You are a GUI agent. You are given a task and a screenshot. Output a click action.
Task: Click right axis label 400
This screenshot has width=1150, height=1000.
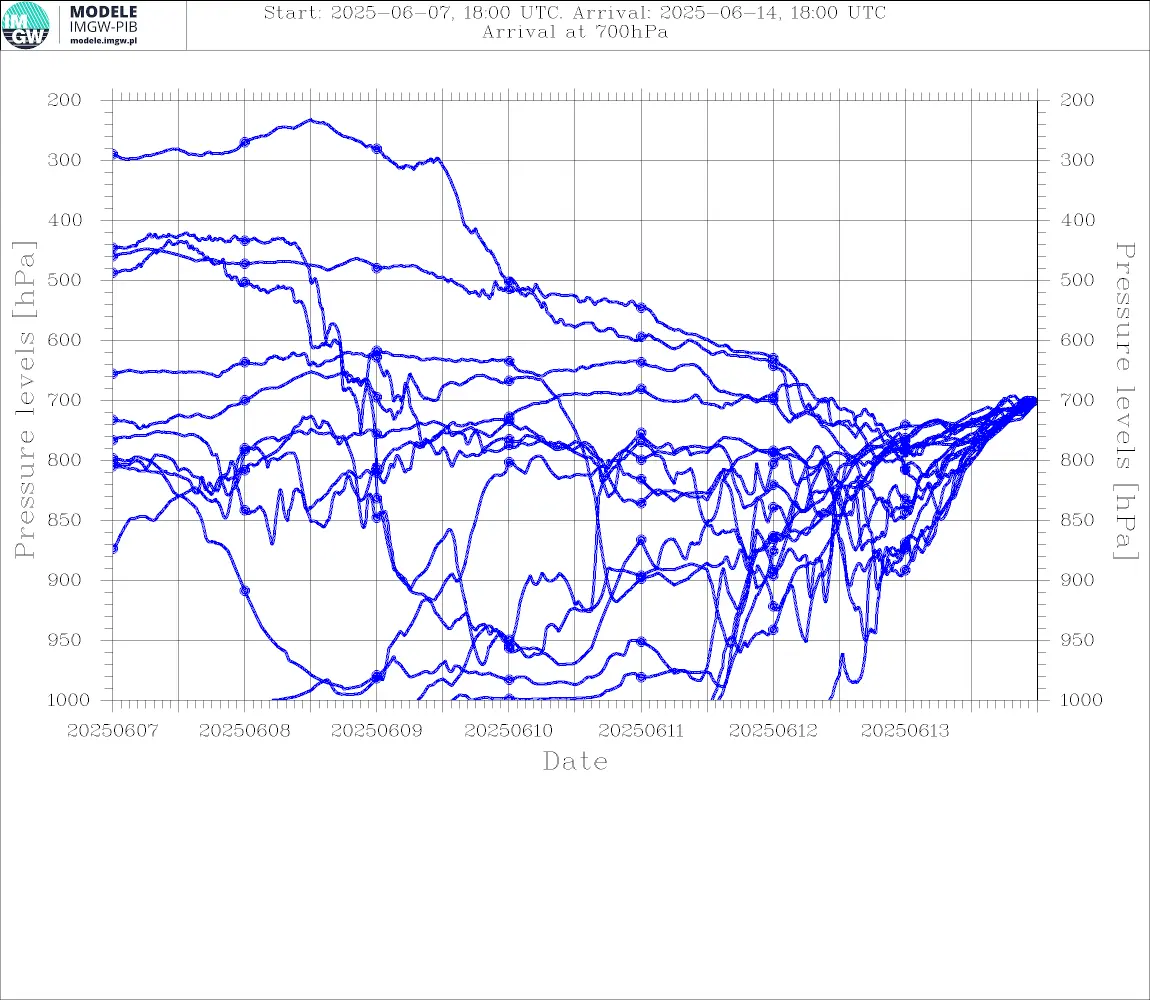(1077, 220)
